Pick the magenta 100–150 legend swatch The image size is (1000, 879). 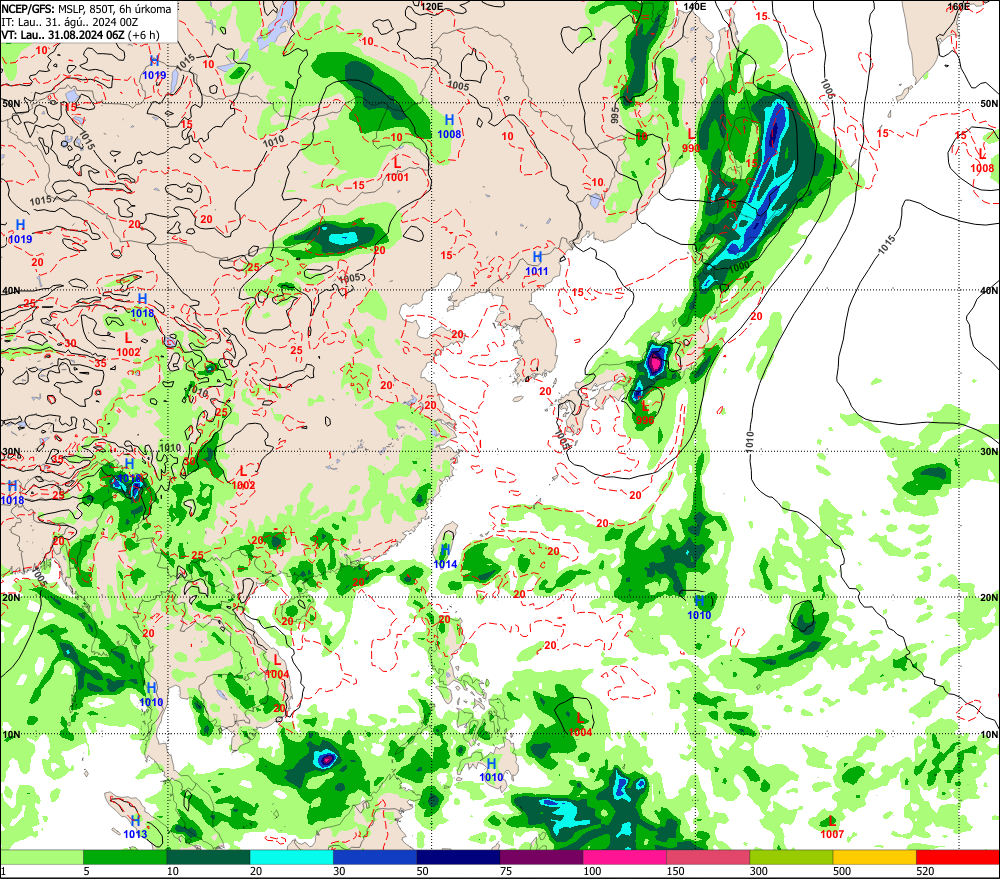click(625, 857)
